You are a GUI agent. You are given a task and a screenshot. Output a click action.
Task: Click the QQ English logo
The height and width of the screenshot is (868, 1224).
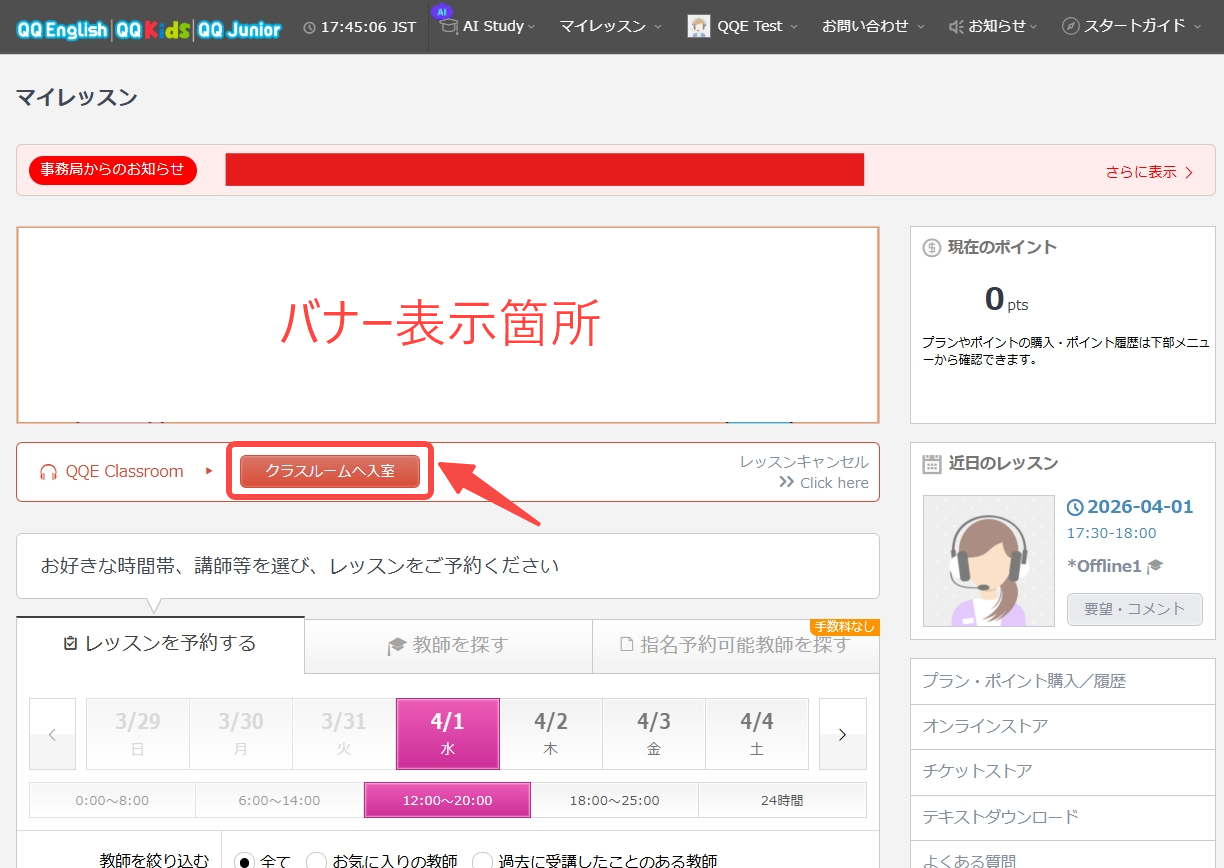tap(62, 29)
